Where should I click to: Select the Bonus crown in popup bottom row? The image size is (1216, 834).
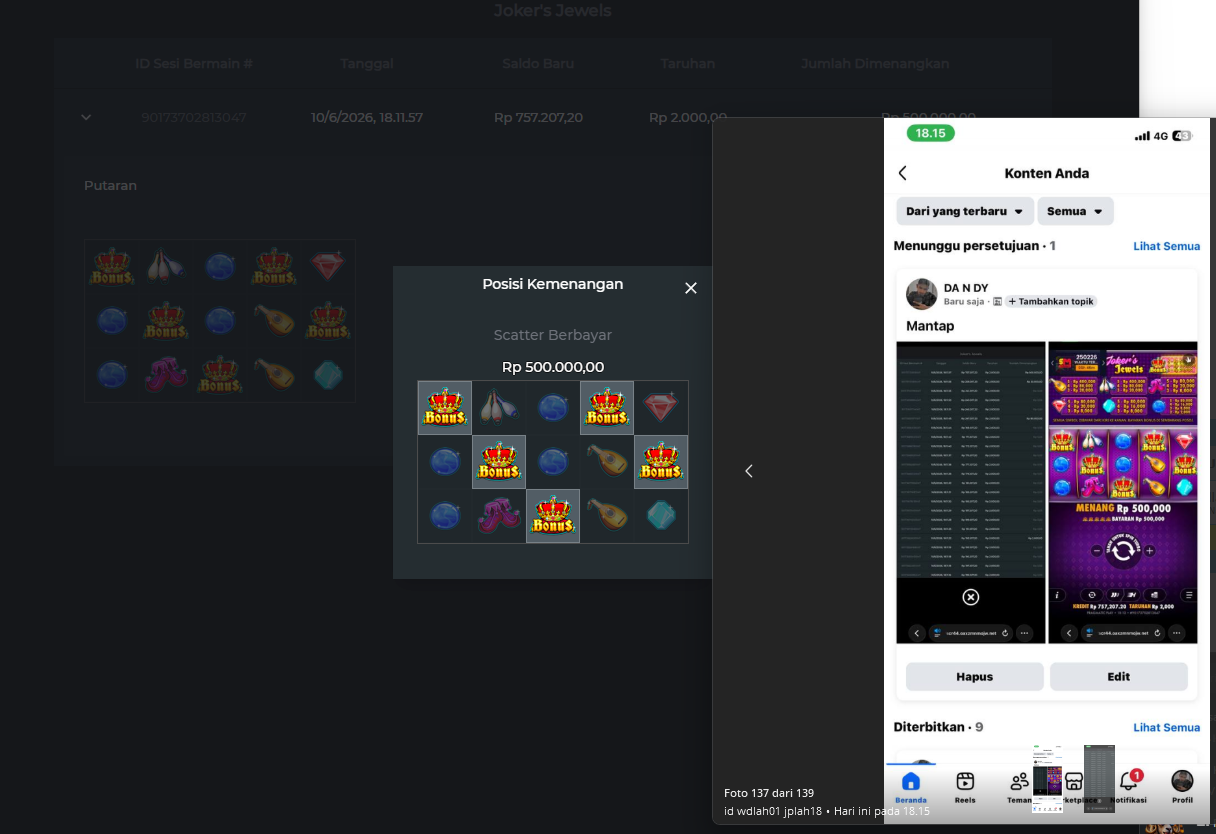(553, 516)
